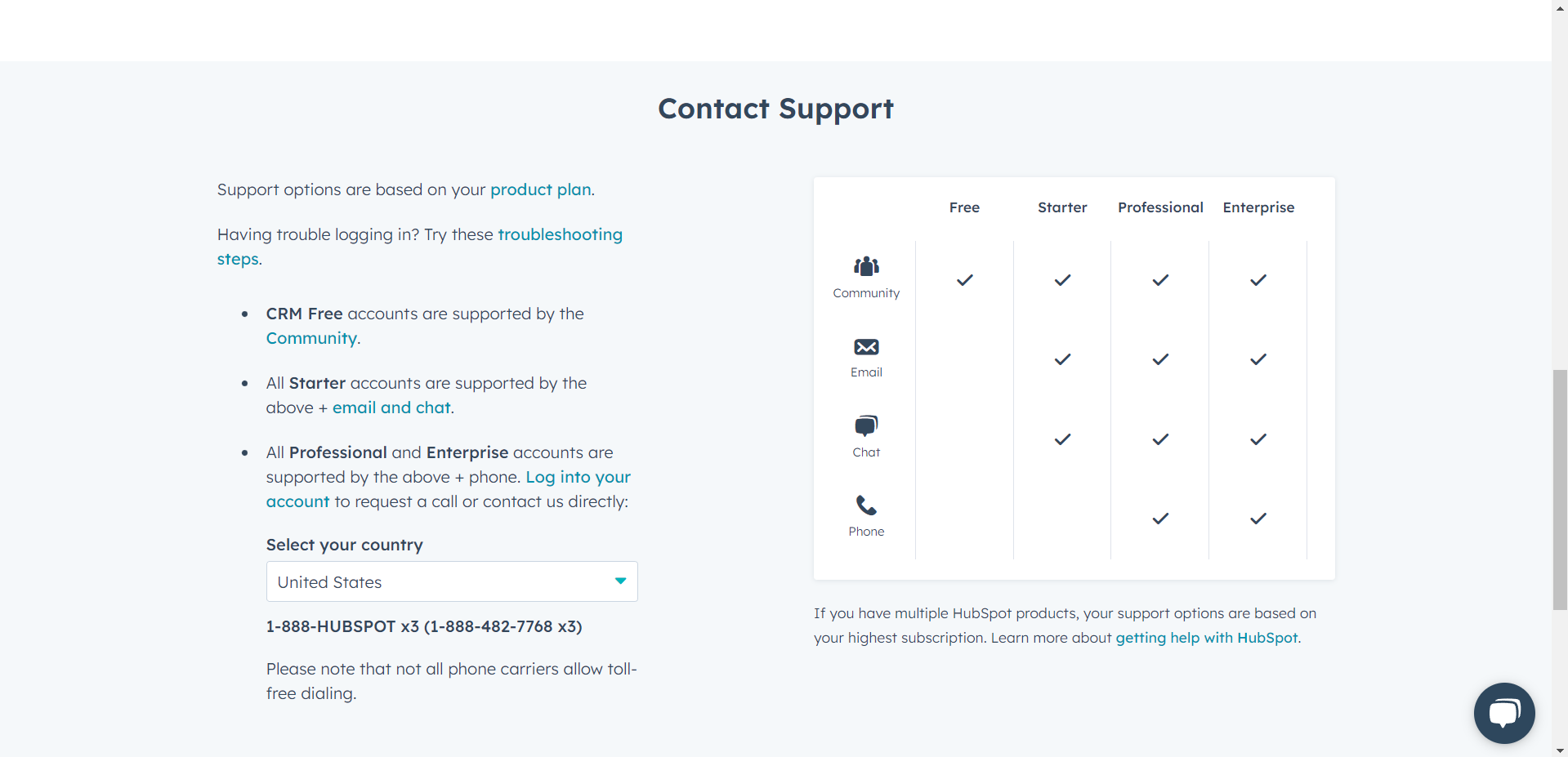The image size is (1568, 757).
Task: Expand the United States country selector
Action: [451, 581]
